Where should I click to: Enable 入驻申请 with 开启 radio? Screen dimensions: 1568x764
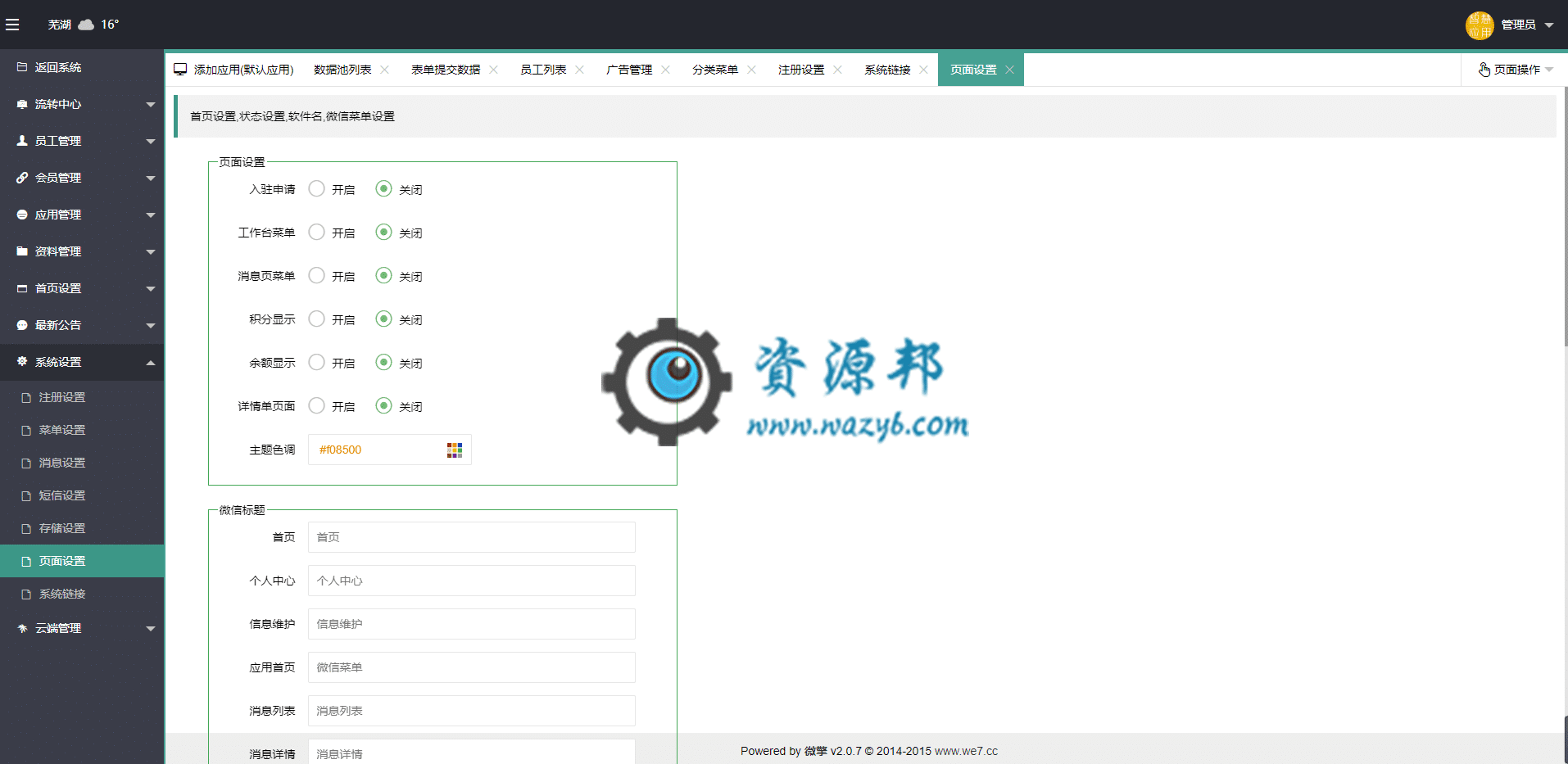click(316, 189)
